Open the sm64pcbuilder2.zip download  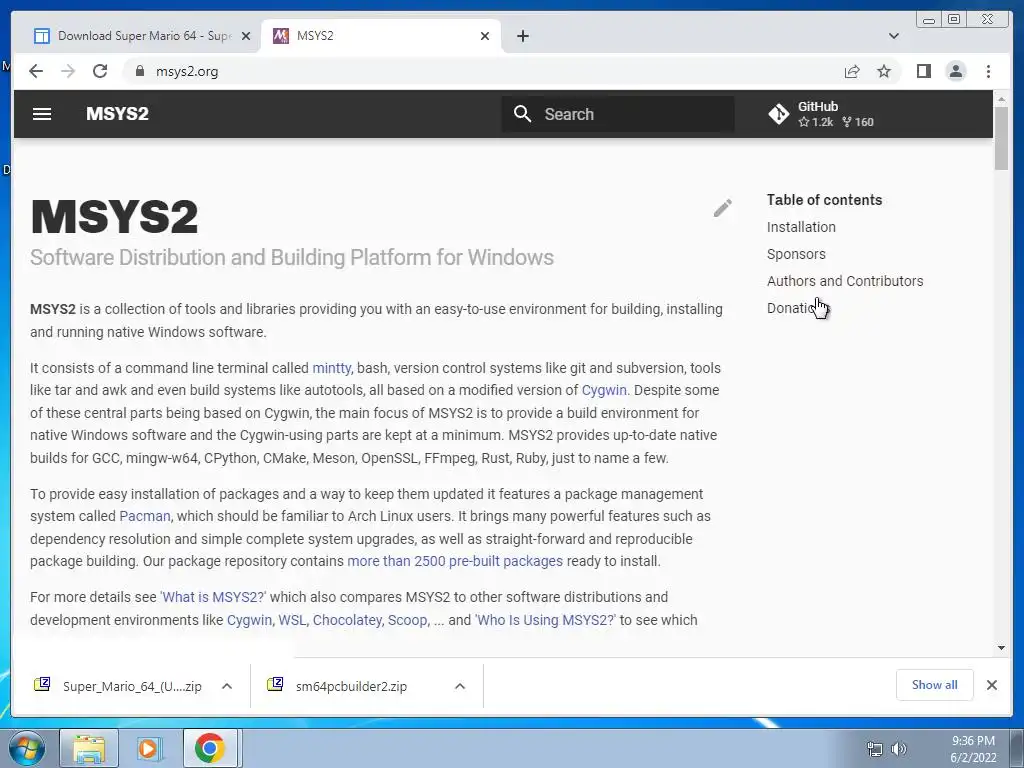(x=351, y=686)
